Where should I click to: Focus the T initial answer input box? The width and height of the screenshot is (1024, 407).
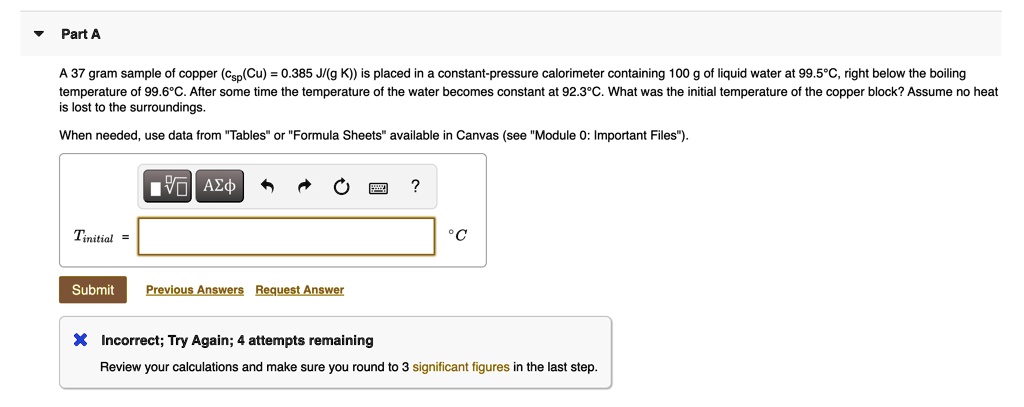(x=286, y=236)
